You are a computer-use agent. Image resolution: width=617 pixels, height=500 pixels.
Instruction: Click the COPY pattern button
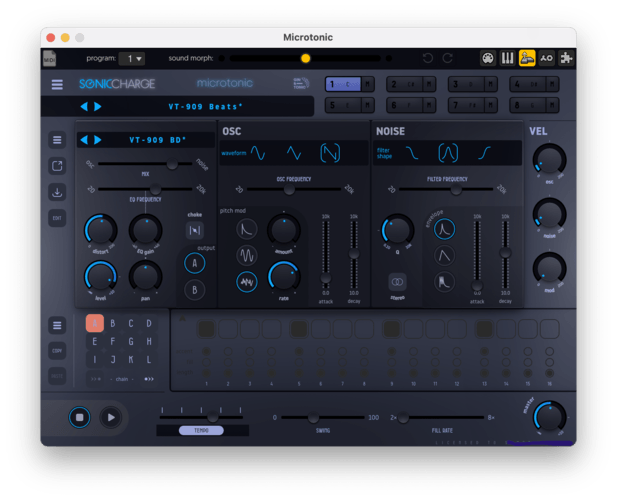[57, 351]
